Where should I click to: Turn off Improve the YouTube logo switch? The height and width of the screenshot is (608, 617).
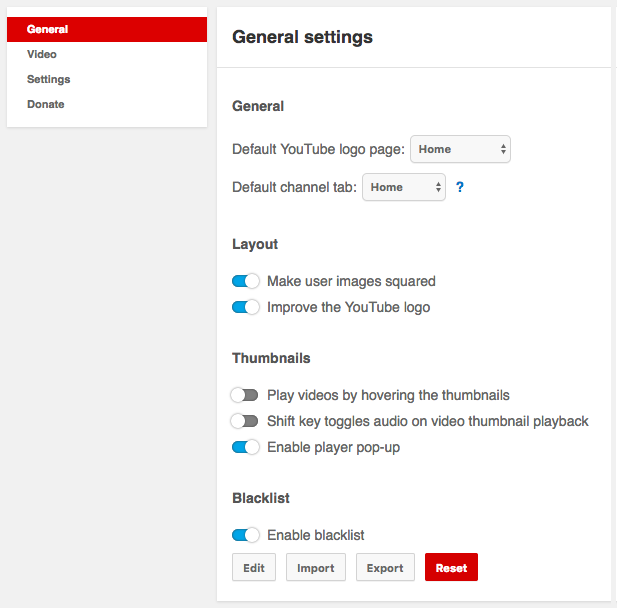click(245, 307)
